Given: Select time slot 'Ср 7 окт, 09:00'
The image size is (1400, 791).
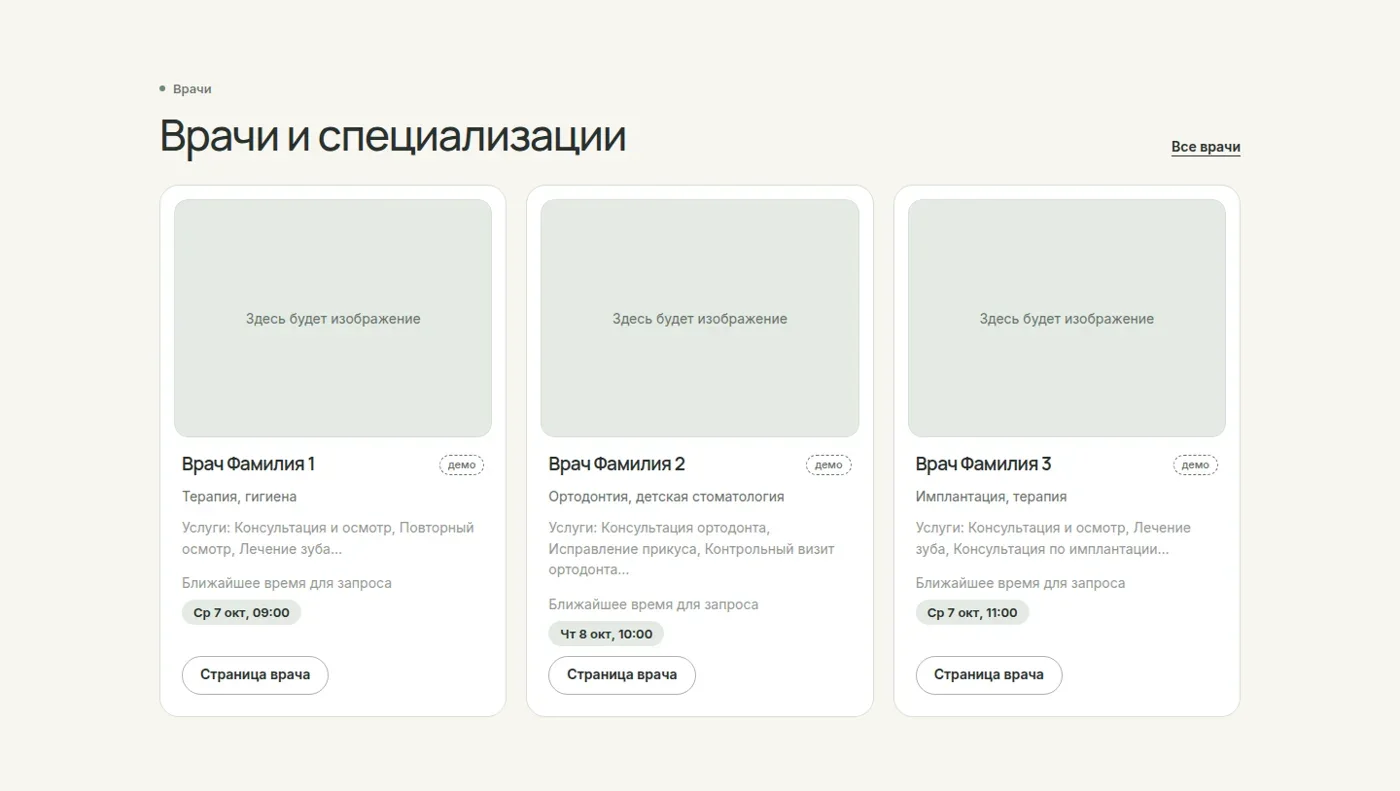Looking at the screenshot, I should point(241,613).
